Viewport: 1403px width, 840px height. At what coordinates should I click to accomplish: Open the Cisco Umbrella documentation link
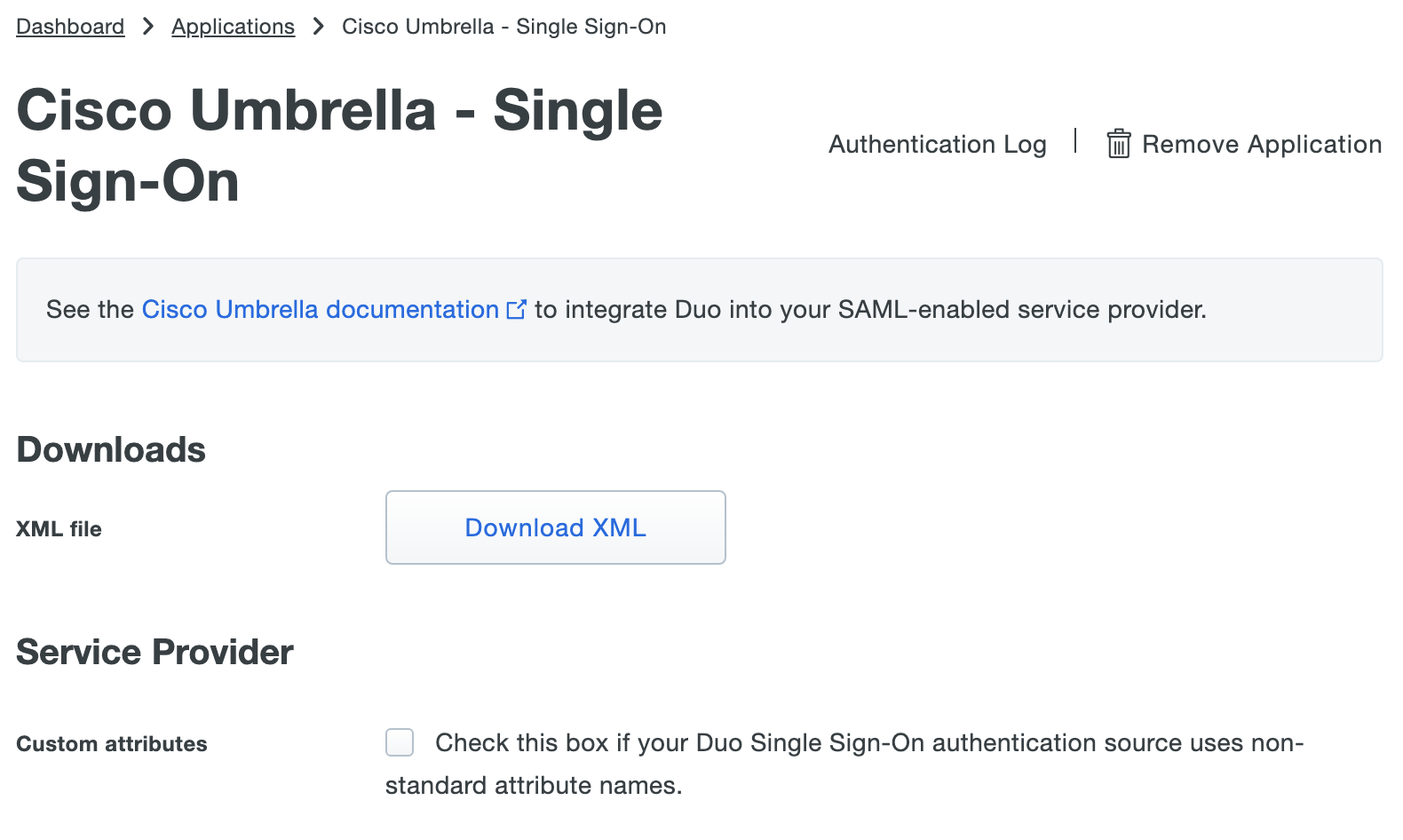[321, 309]
